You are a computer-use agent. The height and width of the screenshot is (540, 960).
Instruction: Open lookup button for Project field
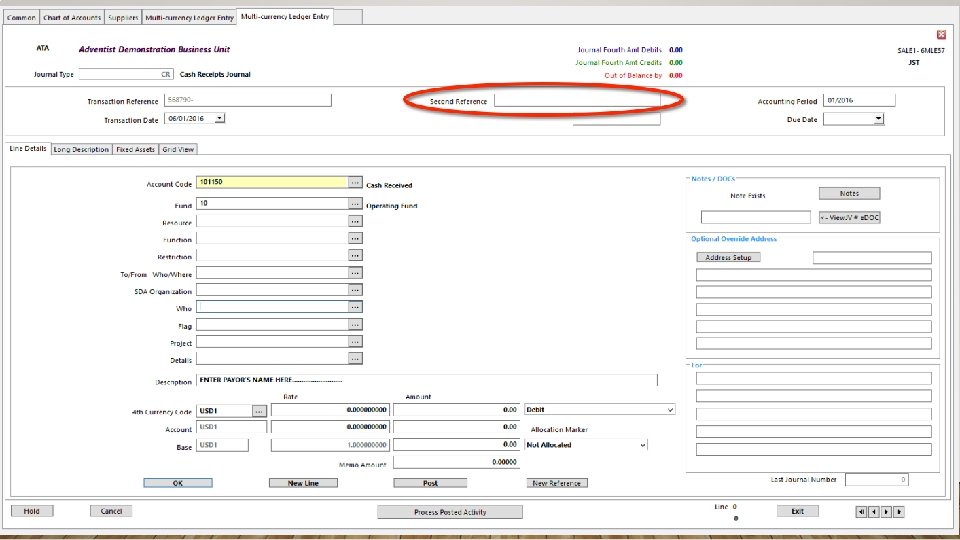355,342
